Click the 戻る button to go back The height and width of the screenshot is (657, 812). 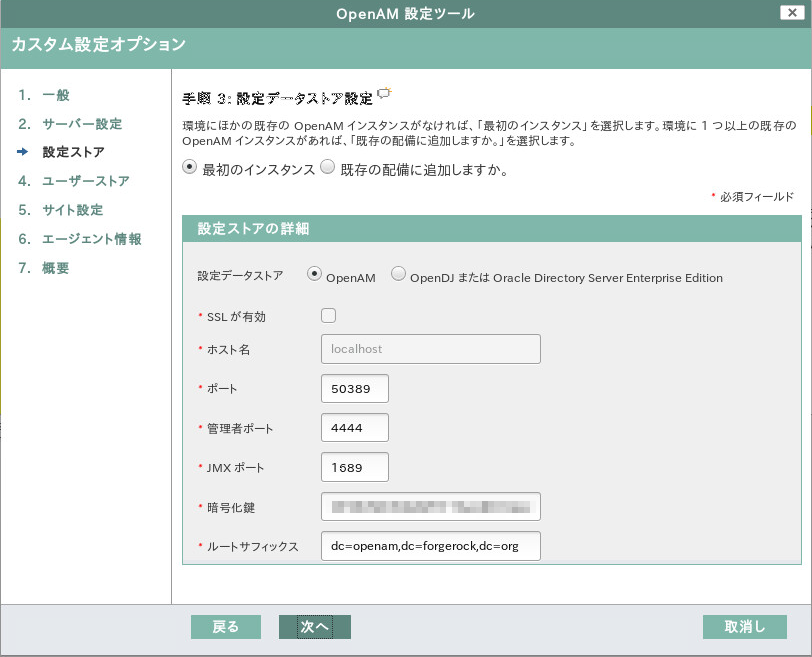[x=225, y=627]
